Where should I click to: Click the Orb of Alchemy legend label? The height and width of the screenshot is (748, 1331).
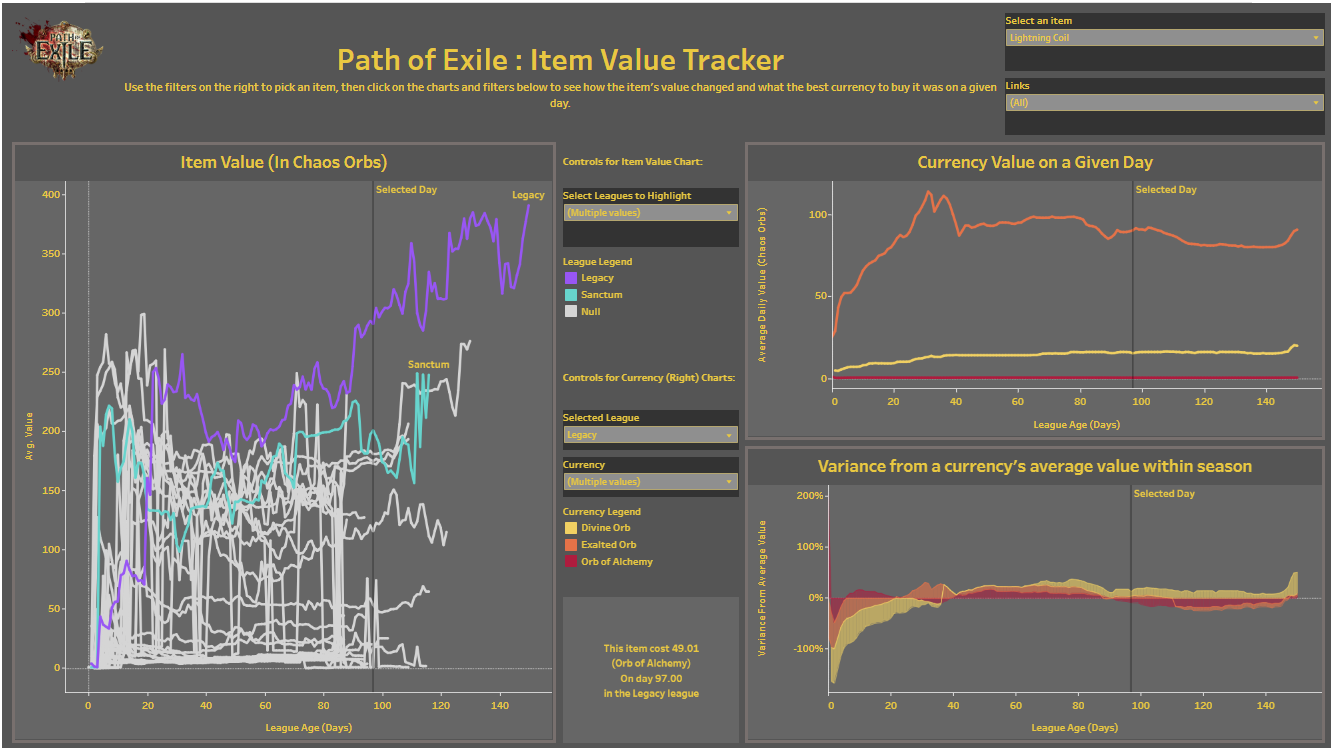point(616,562)
